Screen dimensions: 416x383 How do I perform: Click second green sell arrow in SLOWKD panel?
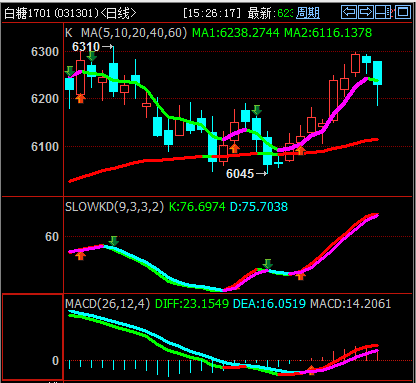[x=267, y=264]
